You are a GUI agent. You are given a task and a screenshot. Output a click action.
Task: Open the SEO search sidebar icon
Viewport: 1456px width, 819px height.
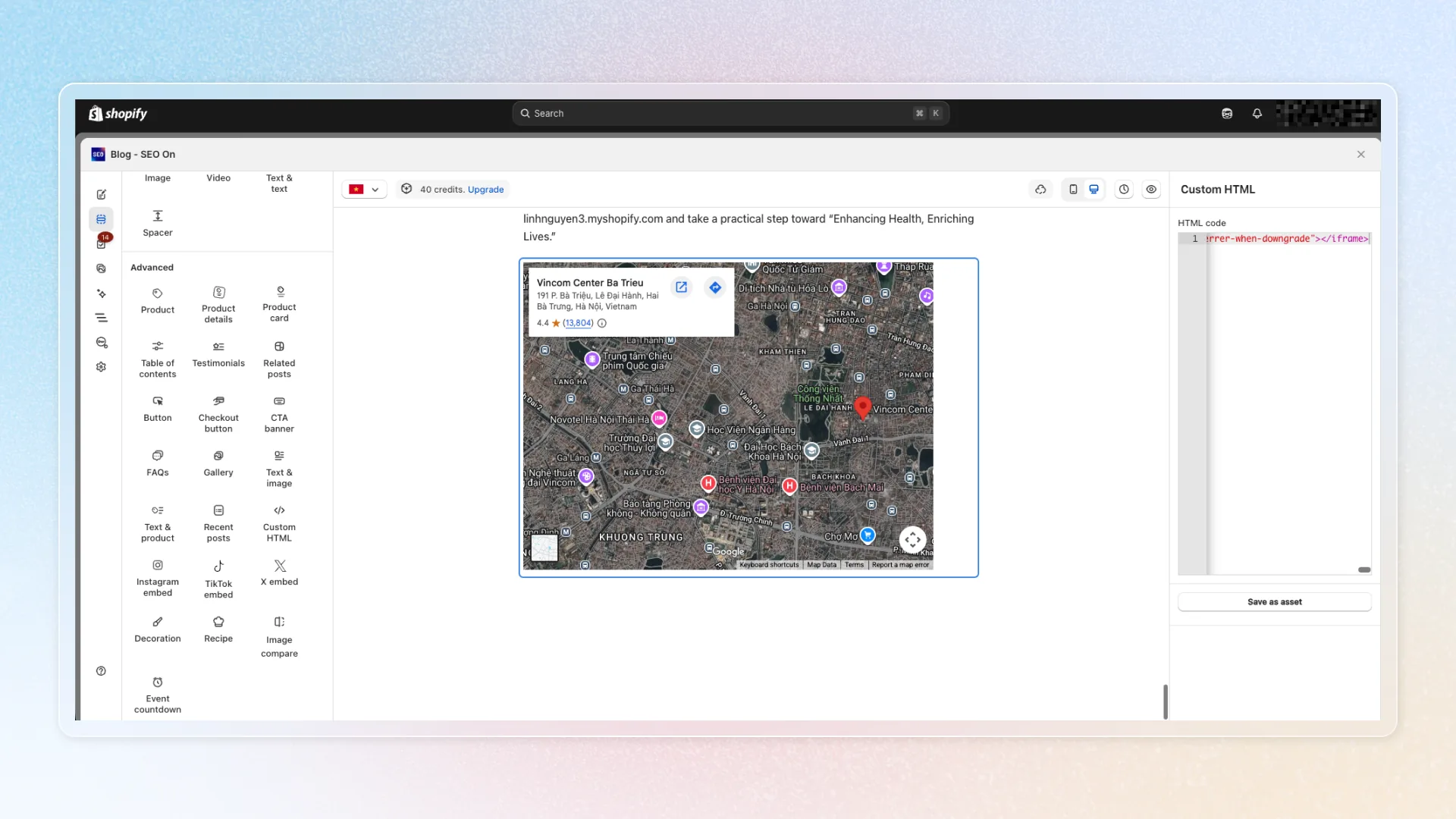point(102,343)
